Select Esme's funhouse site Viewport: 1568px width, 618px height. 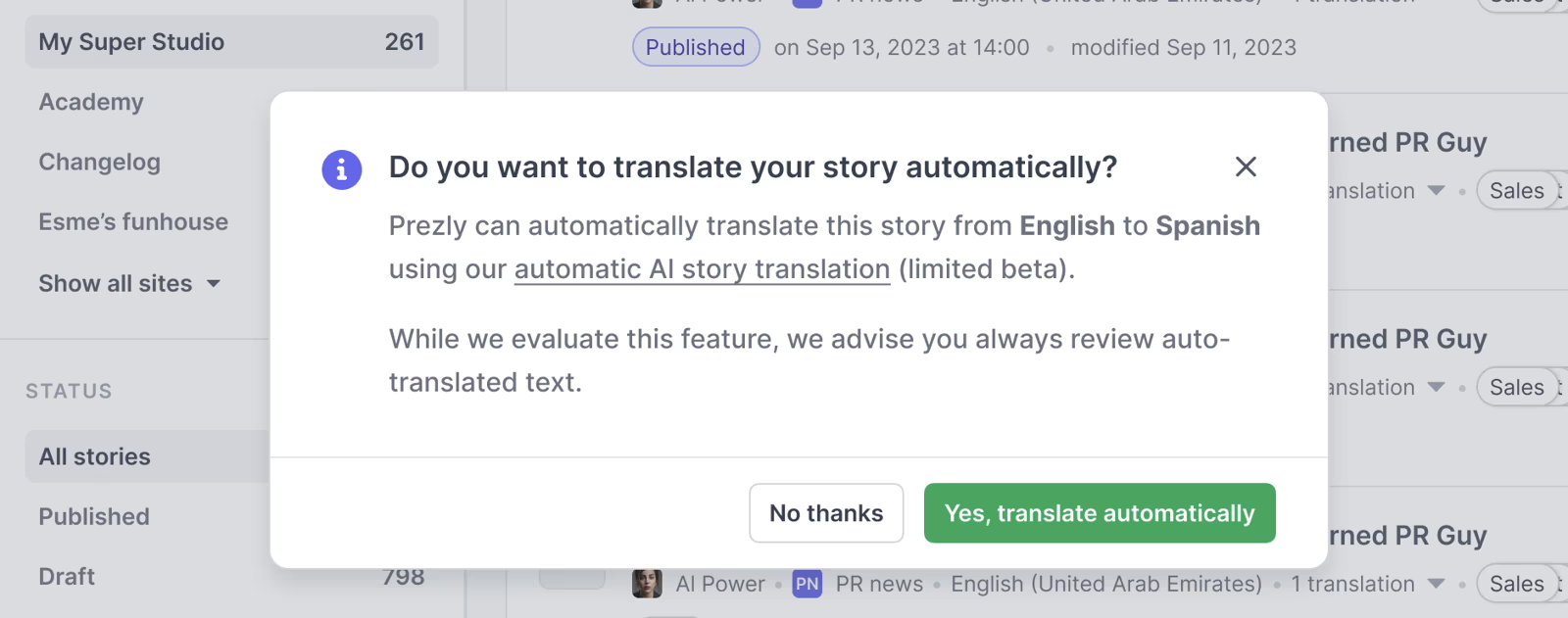coord(133,222)
